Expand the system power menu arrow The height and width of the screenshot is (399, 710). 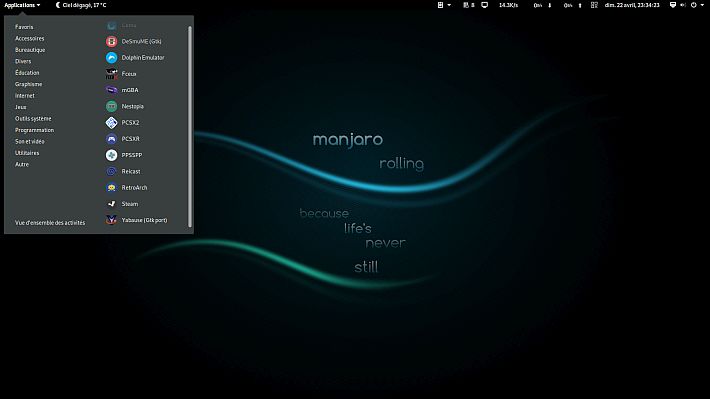click(x=702, y=5)
